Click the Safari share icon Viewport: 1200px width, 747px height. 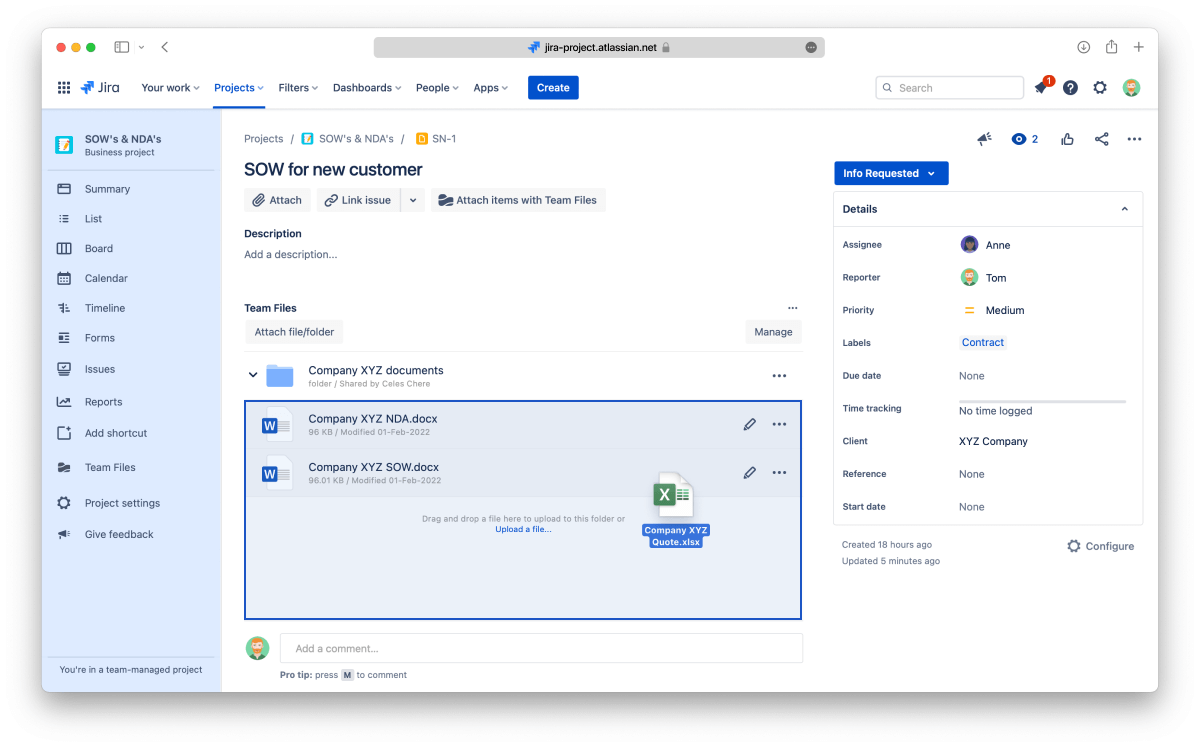[x=1111, y=47]
